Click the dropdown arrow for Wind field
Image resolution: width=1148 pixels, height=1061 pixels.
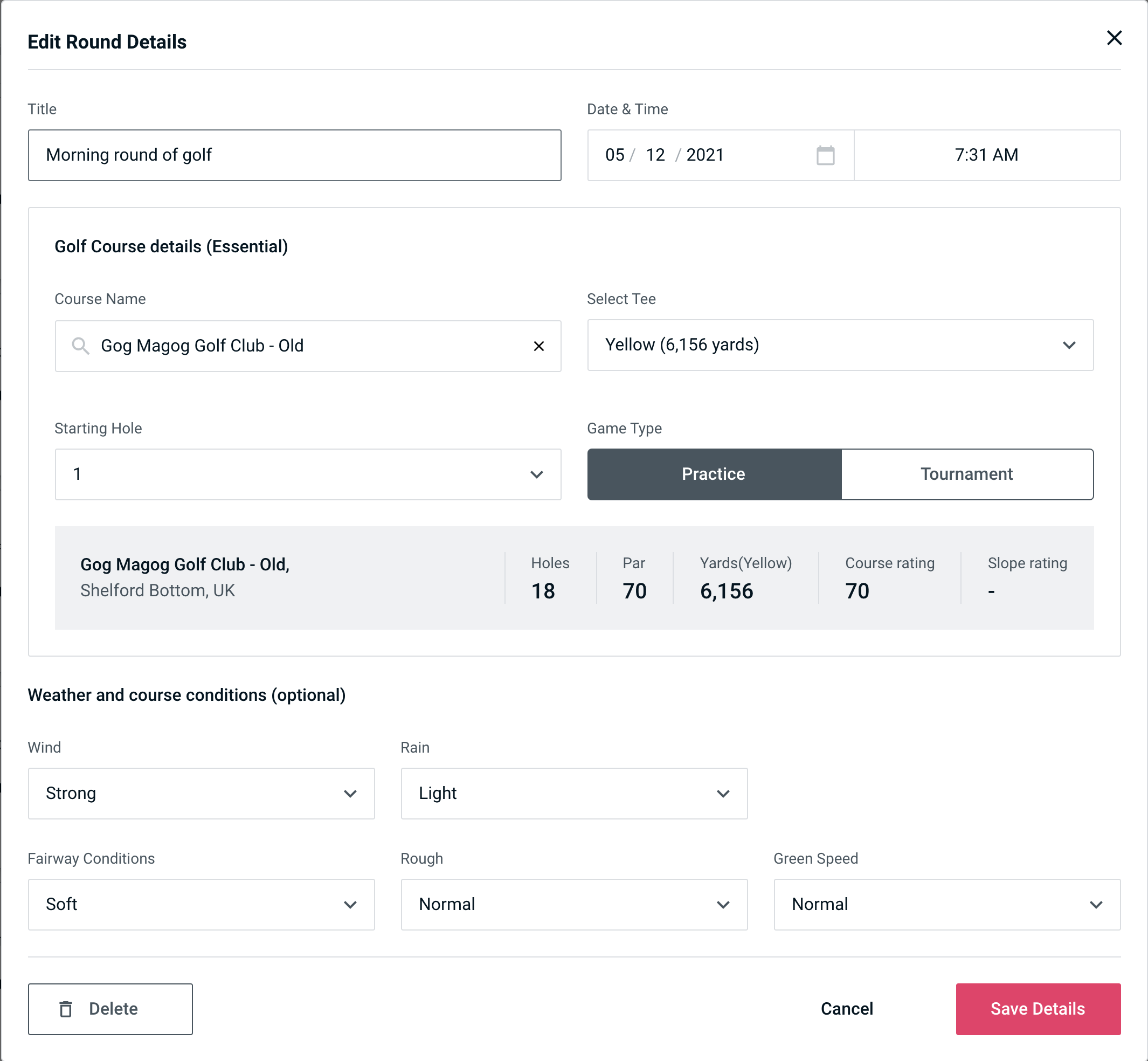pyautogui.click(x=351, y=793)
